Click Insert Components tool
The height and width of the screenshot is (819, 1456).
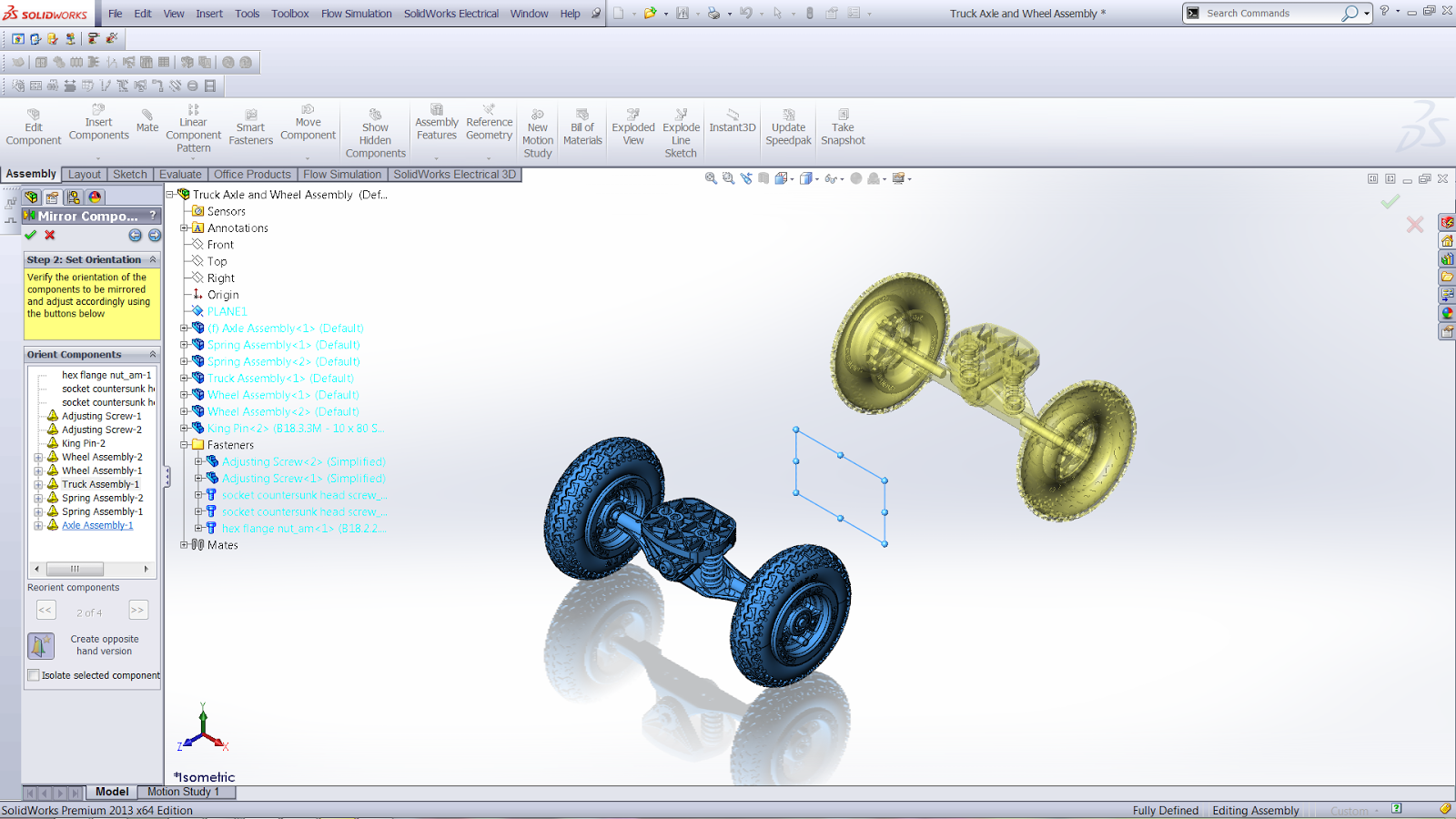coord(99,123)
